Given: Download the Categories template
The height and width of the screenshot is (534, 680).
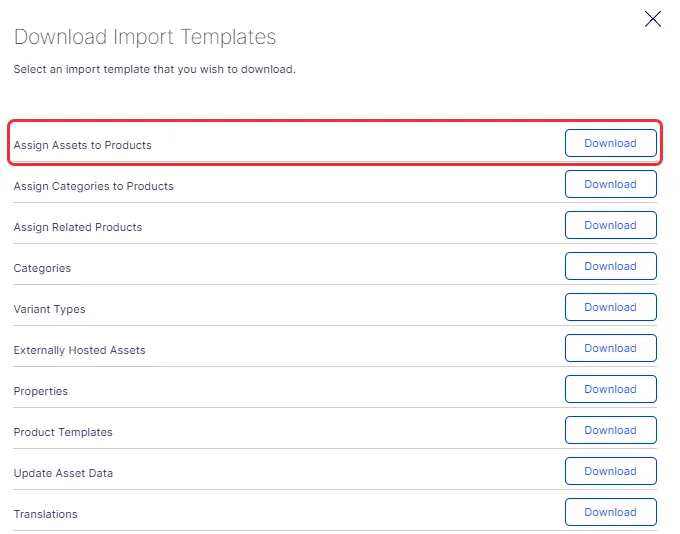Looking at the screenshot, I should (x=611, y=266).
